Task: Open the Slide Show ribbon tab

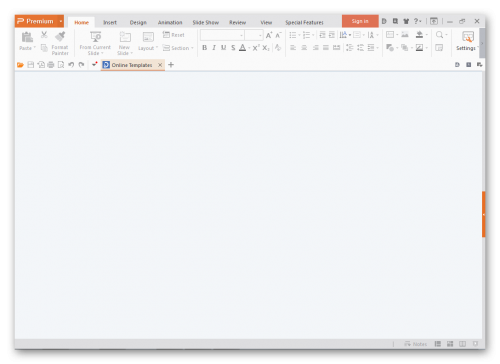Action: coord(206,23)
